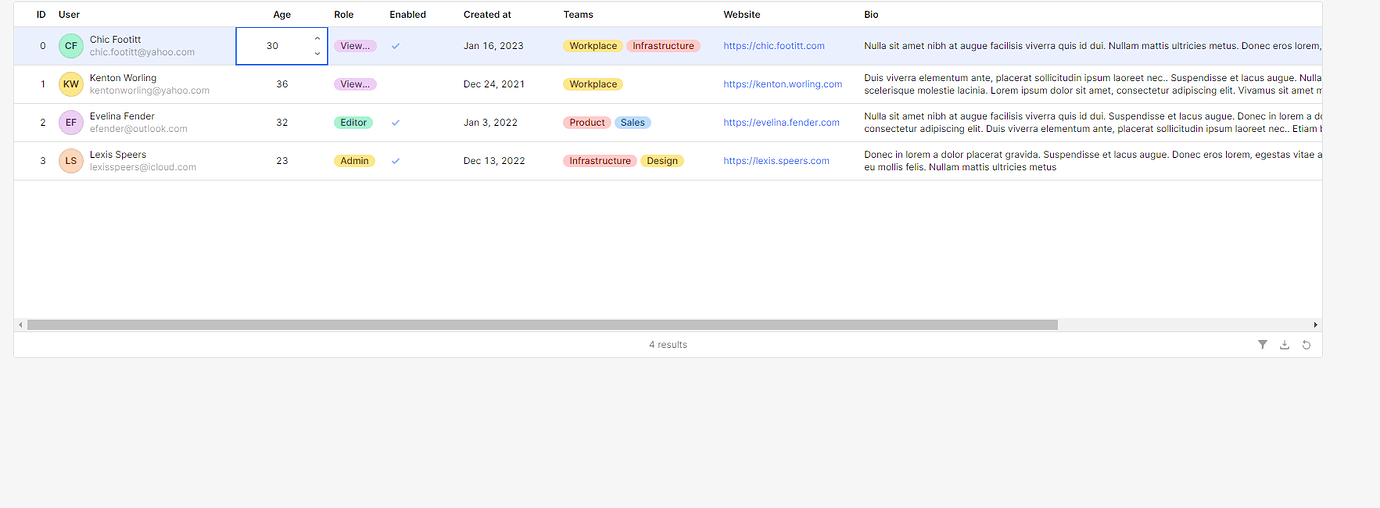Click the email lexisspeers@icloud.com

(143, 167)
